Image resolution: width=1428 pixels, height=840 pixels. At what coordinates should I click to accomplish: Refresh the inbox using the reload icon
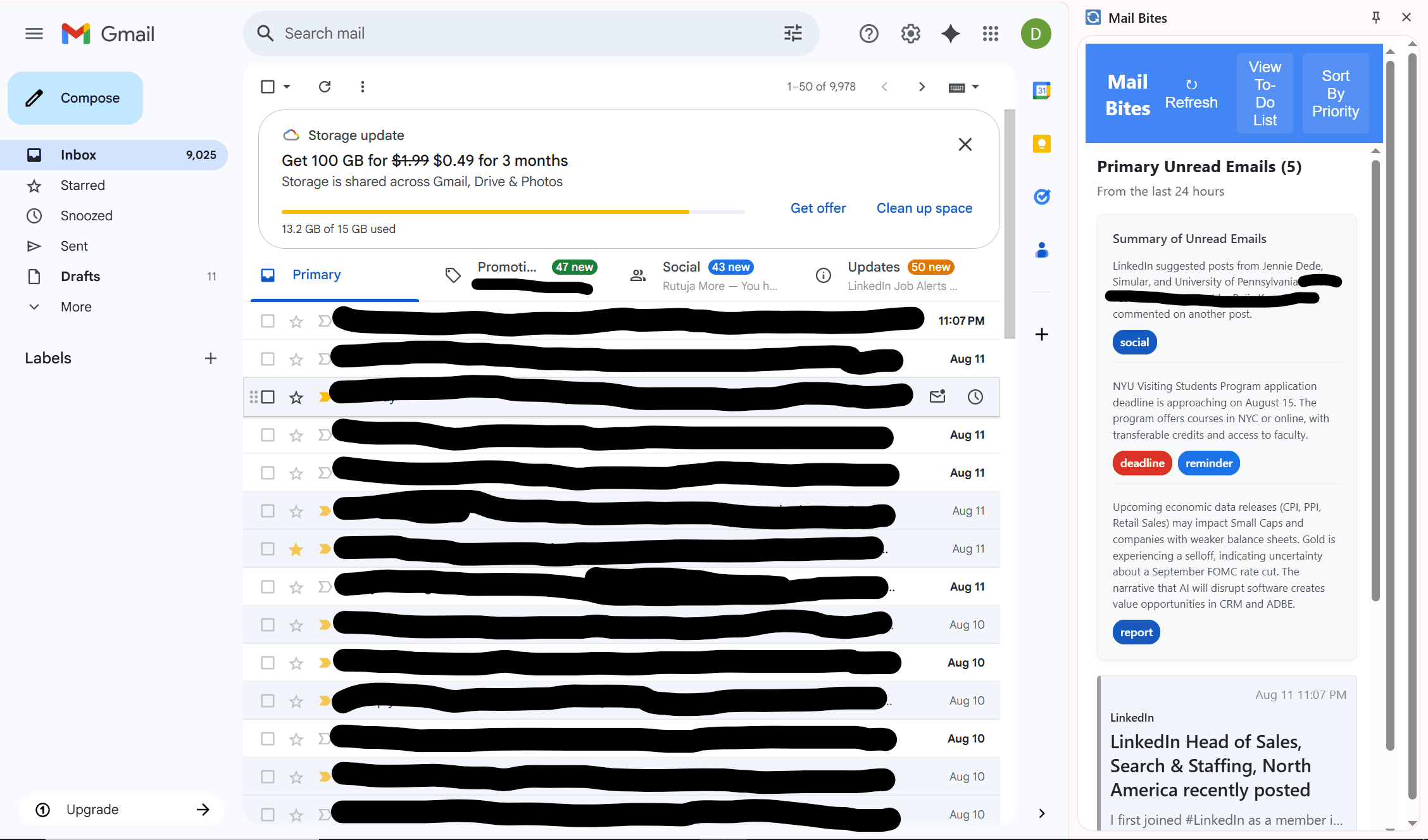pos(325,86)
